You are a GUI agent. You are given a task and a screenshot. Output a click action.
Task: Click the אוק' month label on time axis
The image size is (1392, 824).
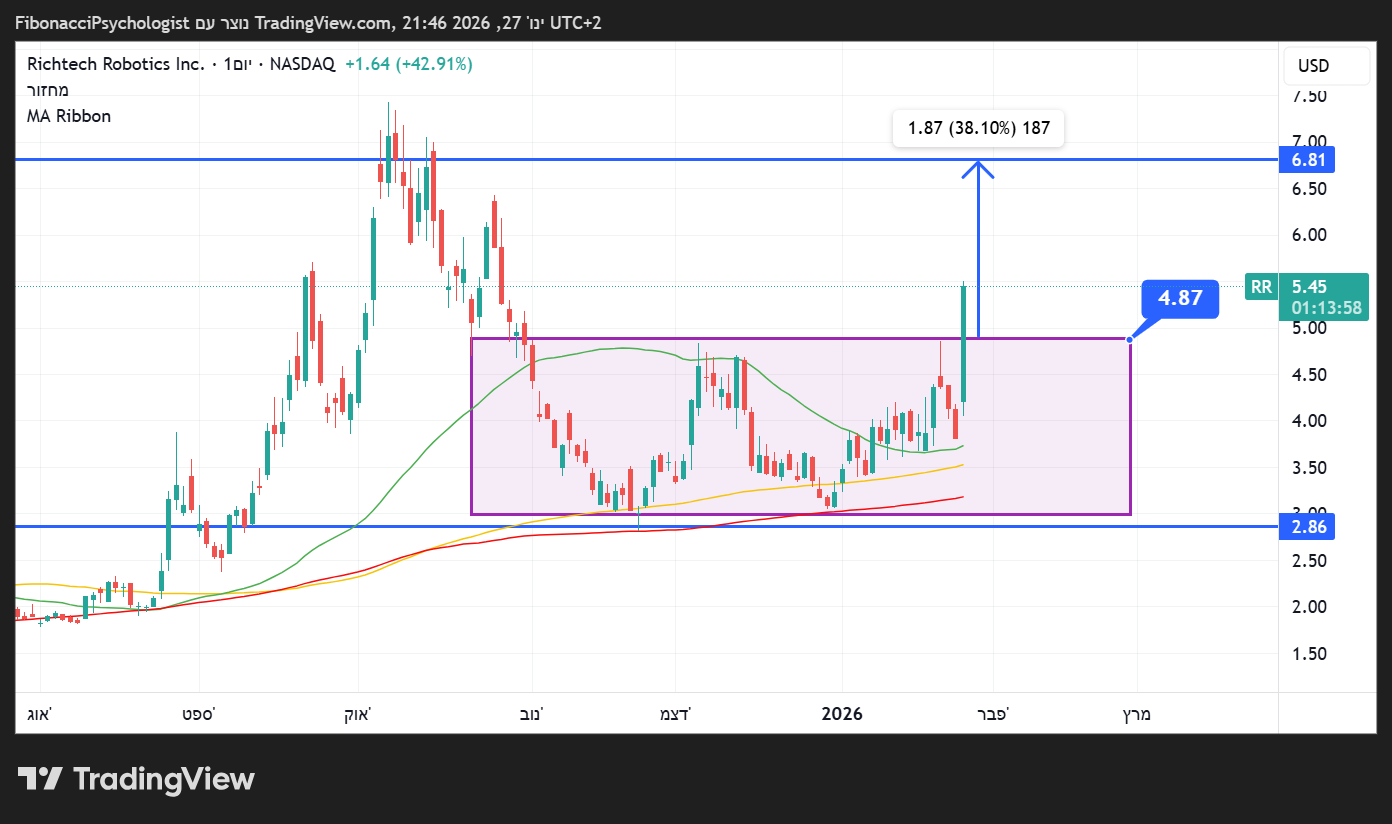pyautogui.click(x=357, y=714)
